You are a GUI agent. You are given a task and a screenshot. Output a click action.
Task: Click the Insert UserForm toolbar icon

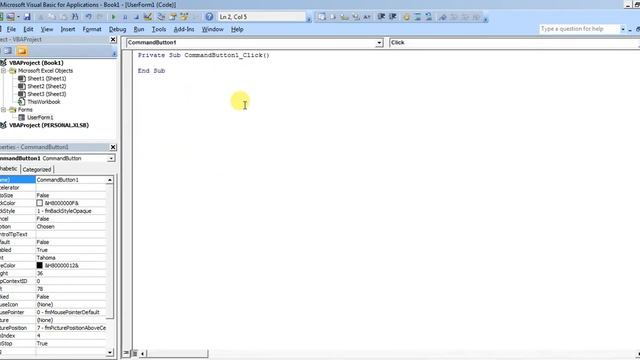coord(10,17)
